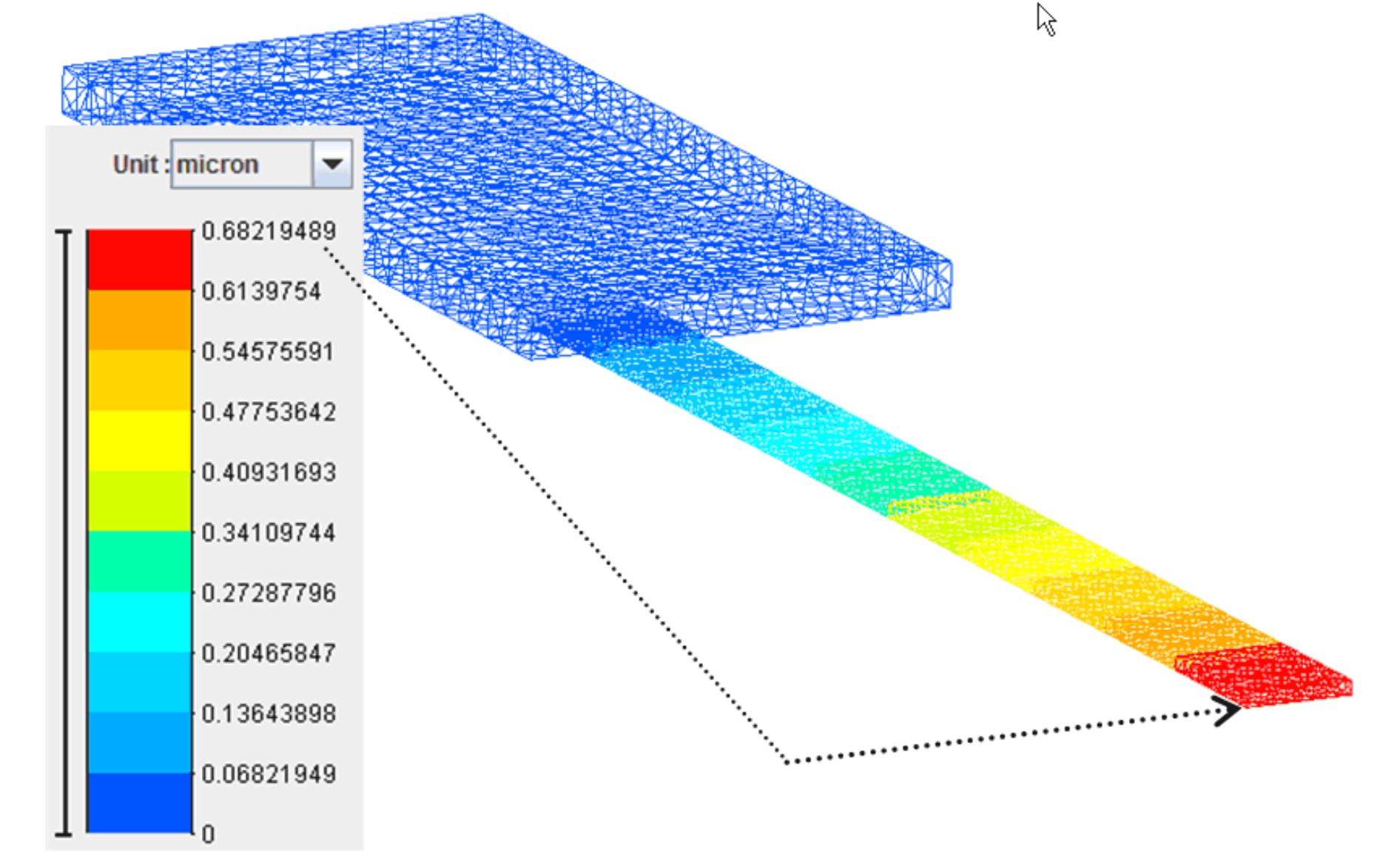Select the orange legend color band

139,320
